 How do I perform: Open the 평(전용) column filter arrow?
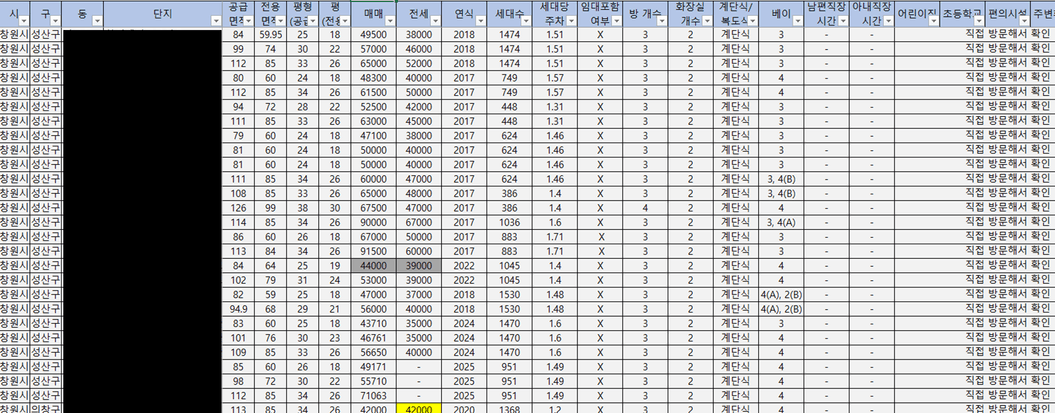(344, 22)
